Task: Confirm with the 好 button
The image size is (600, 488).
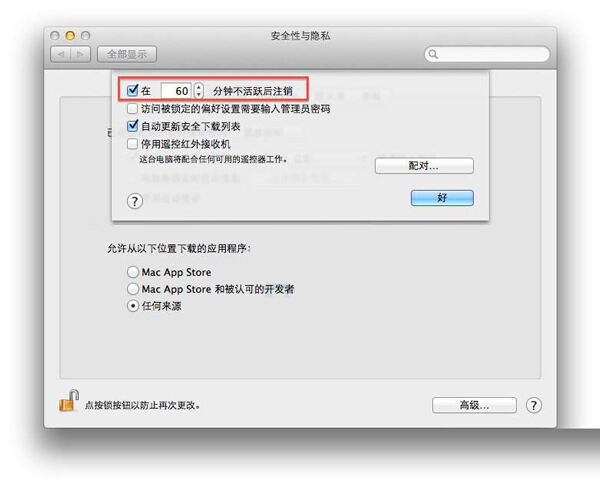Action: pos(442,198)
